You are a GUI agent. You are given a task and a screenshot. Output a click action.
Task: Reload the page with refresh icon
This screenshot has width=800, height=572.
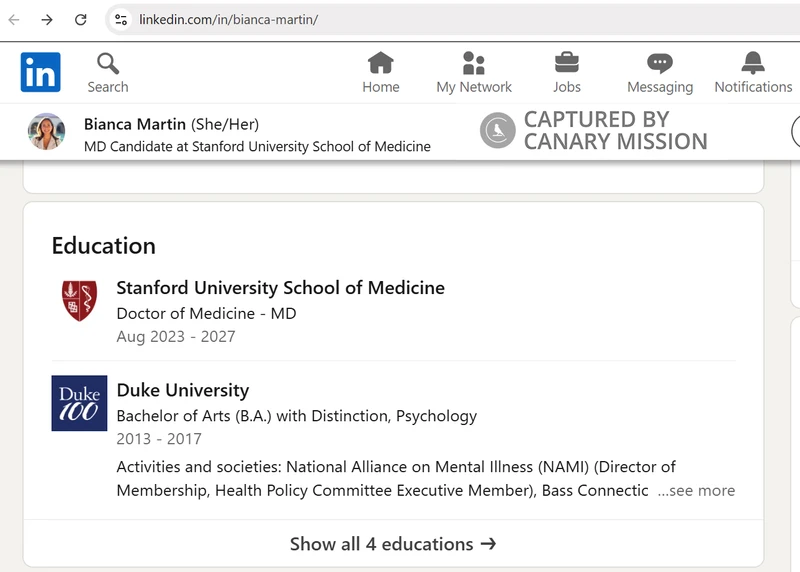tap(81, 19)
